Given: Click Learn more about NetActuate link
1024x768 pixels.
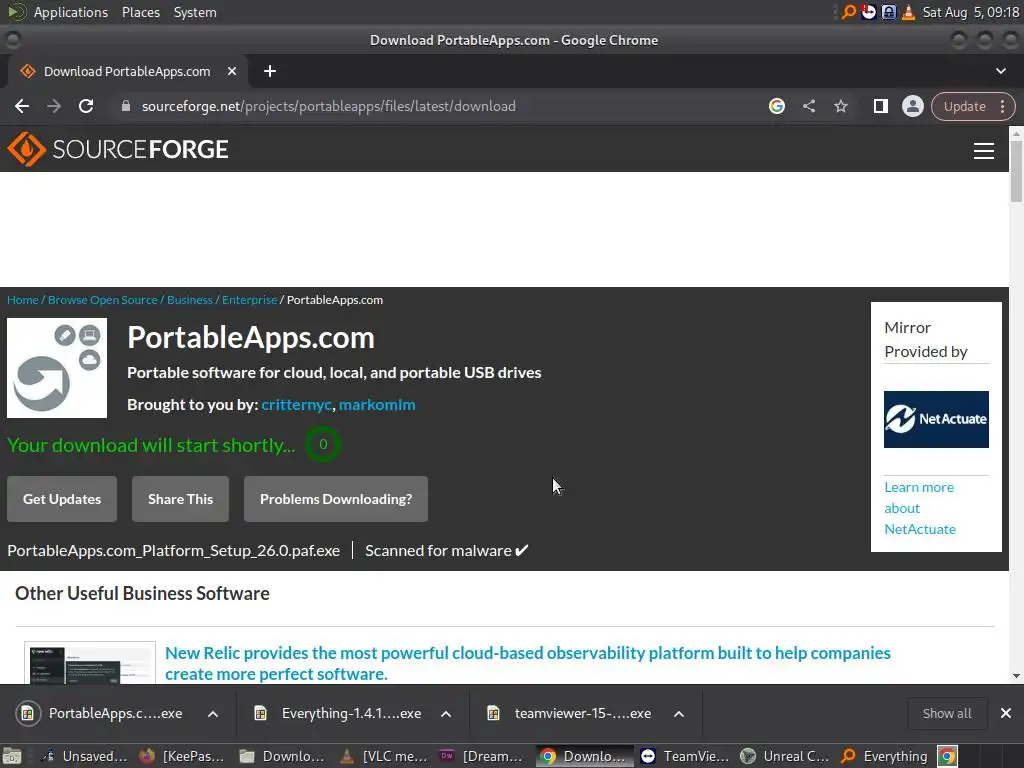Looking at the screenshot, I should (920, 508).
